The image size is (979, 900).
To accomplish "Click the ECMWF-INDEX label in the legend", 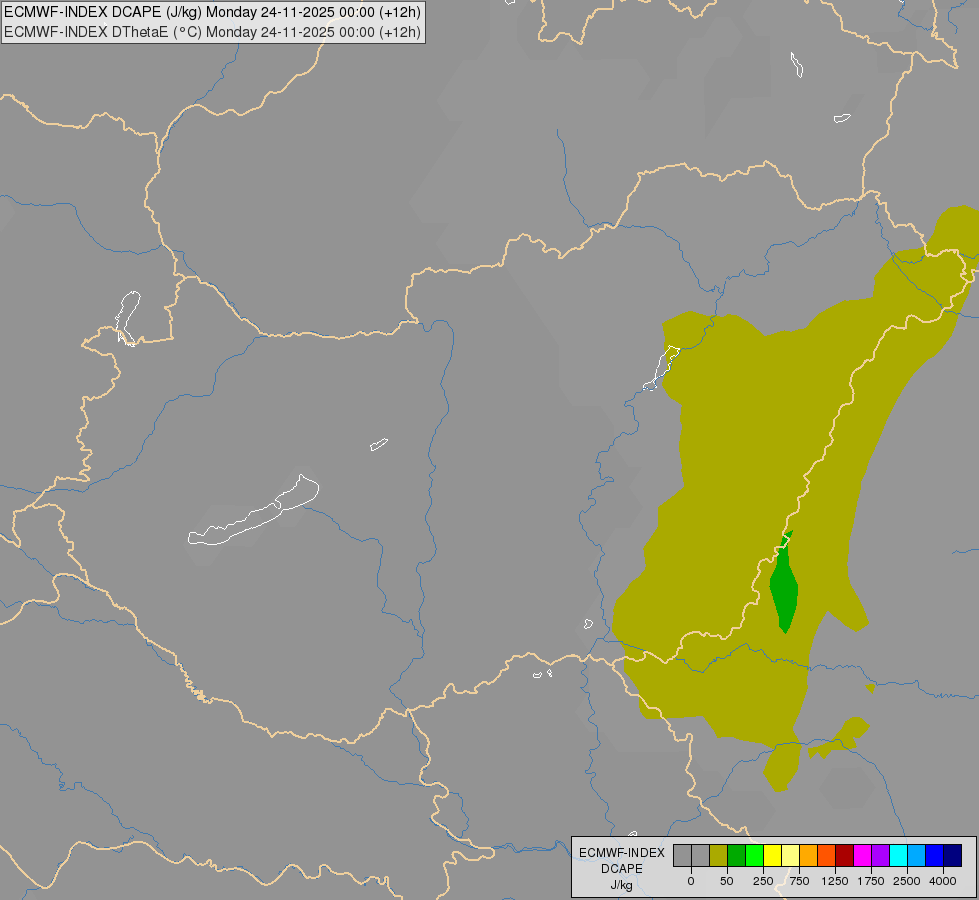I will tap(622, 853).
